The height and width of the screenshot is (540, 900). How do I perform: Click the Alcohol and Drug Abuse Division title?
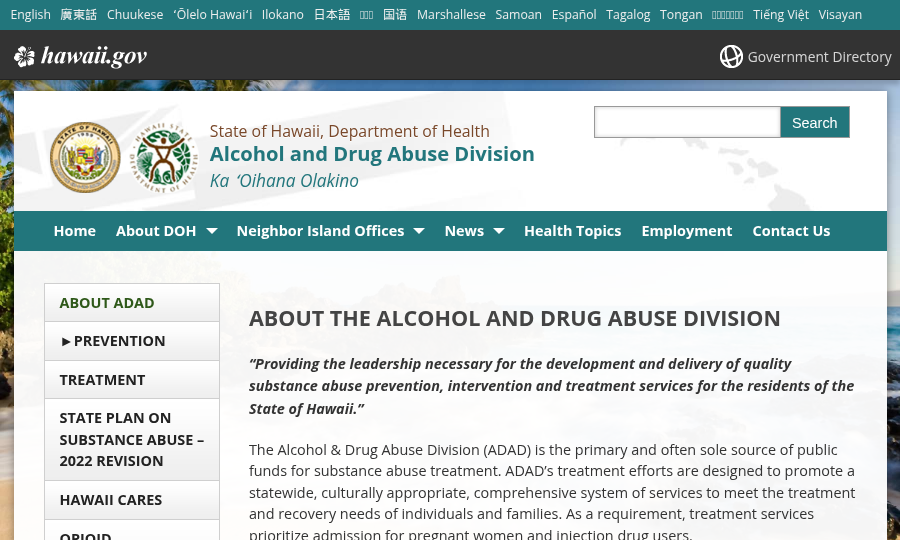pyautogui.click(x=372, y=154)
